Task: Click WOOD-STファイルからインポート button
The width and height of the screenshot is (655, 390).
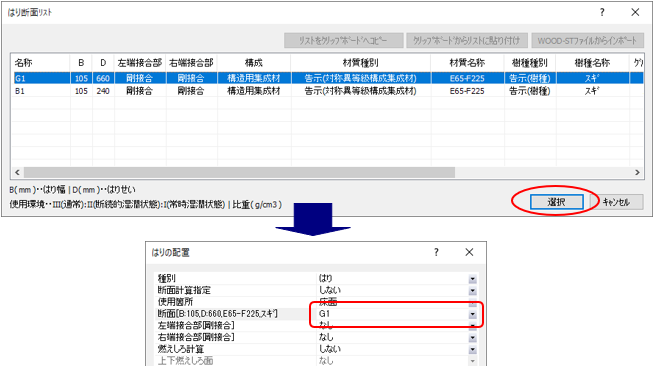Action: tap(587, 41)
